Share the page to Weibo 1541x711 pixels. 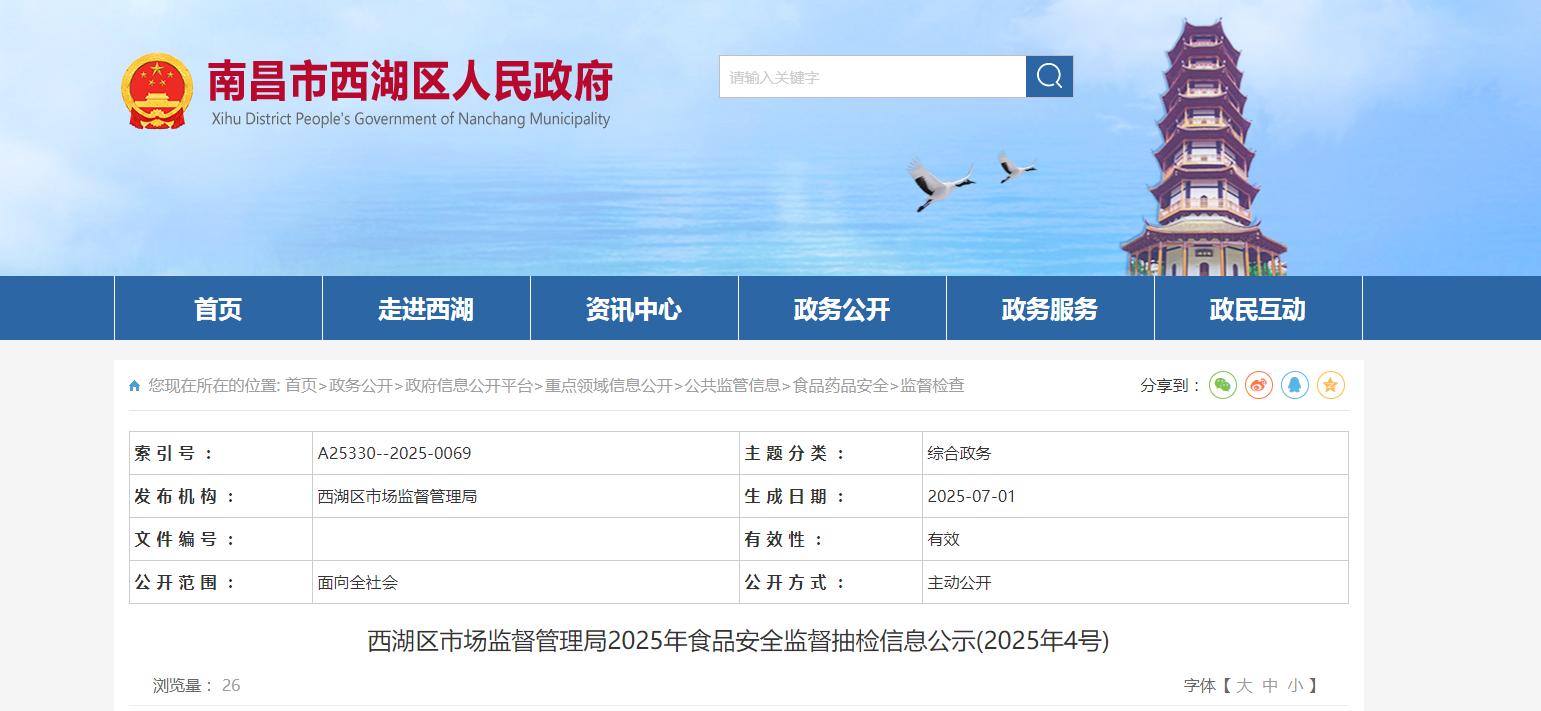coord(1259,385)
